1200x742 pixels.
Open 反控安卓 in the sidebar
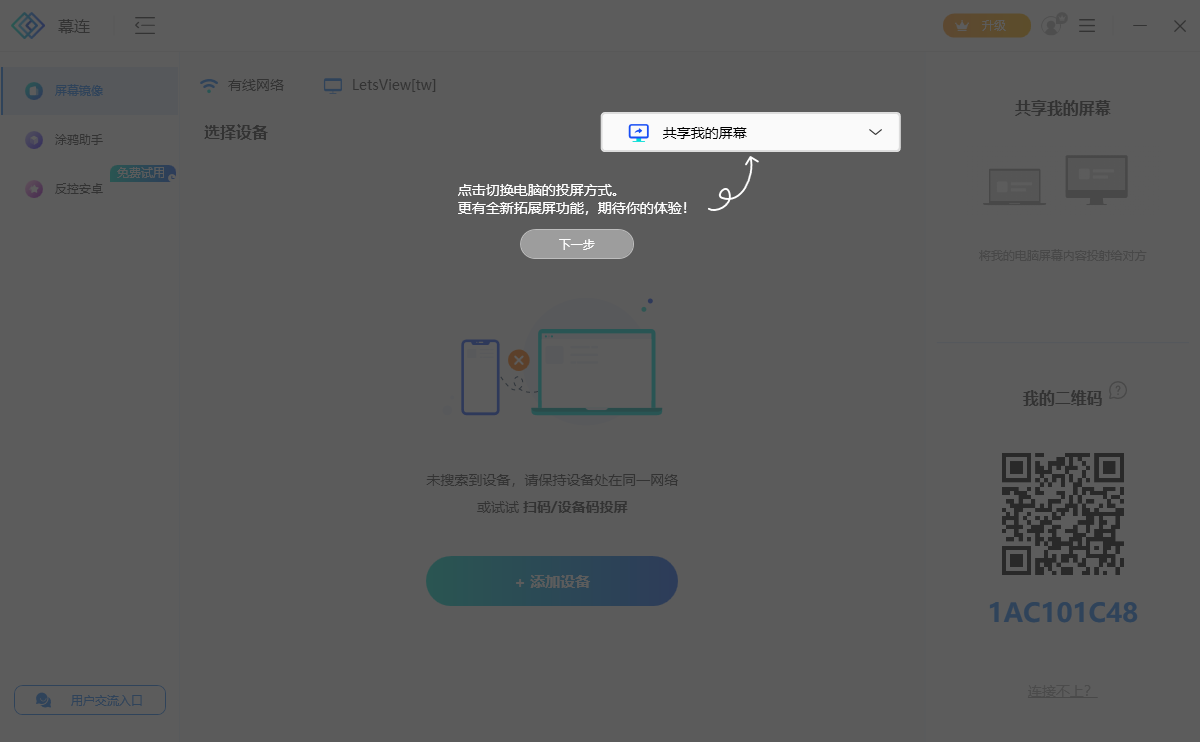90,188
